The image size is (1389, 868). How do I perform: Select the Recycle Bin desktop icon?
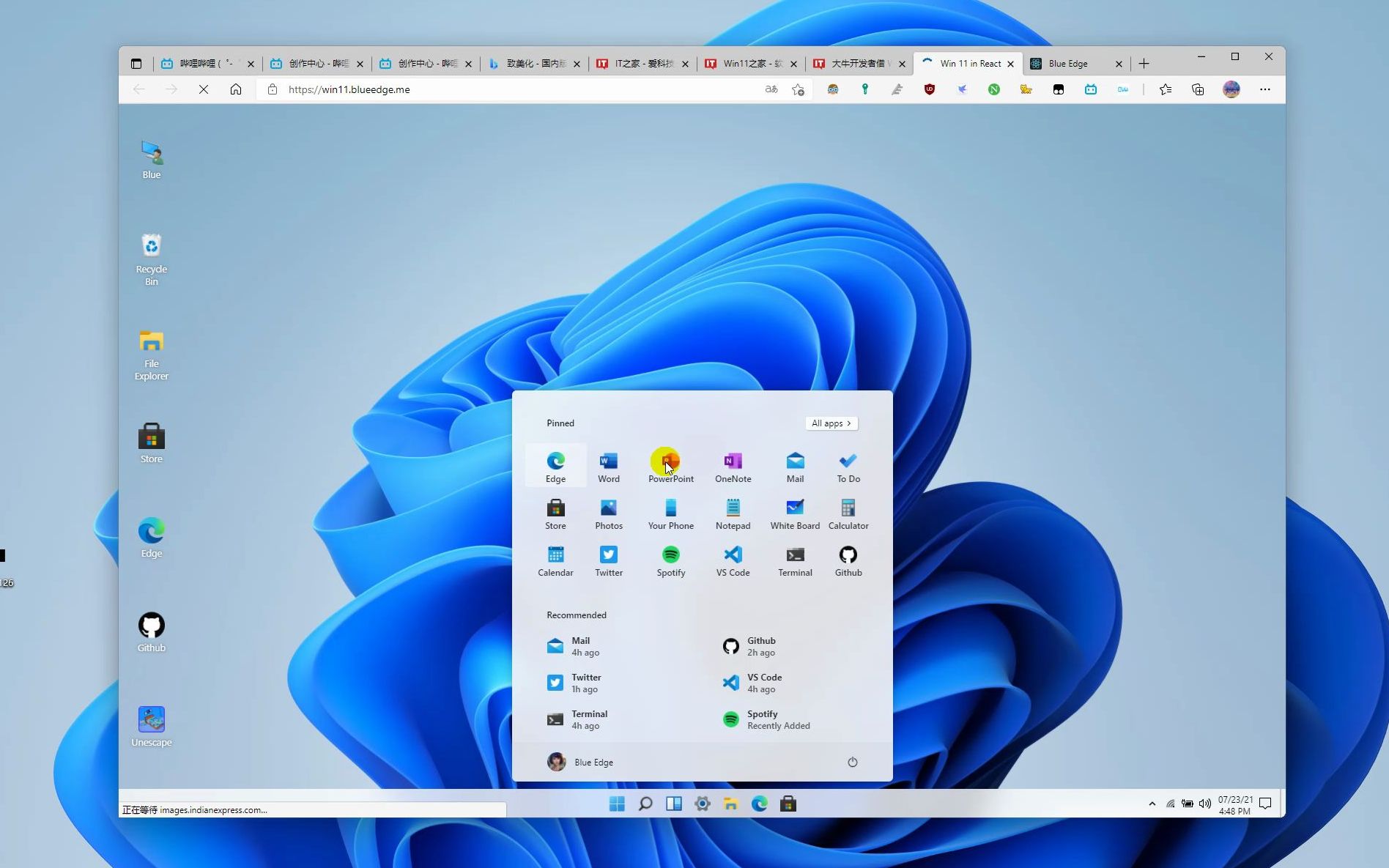(152, 259)
